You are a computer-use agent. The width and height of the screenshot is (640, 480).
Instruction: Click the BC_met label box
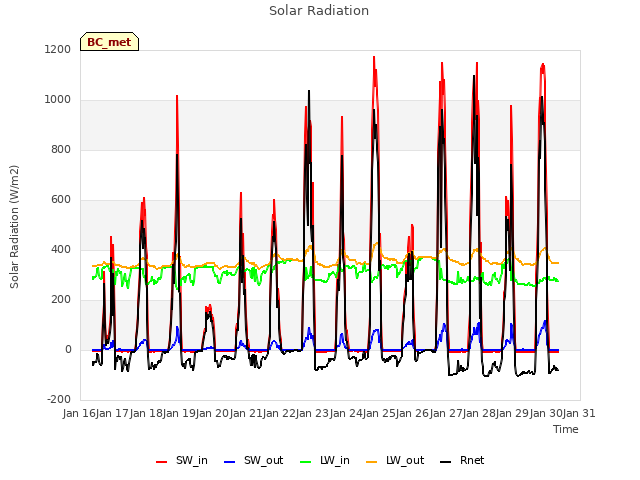(x=109, y=42)
